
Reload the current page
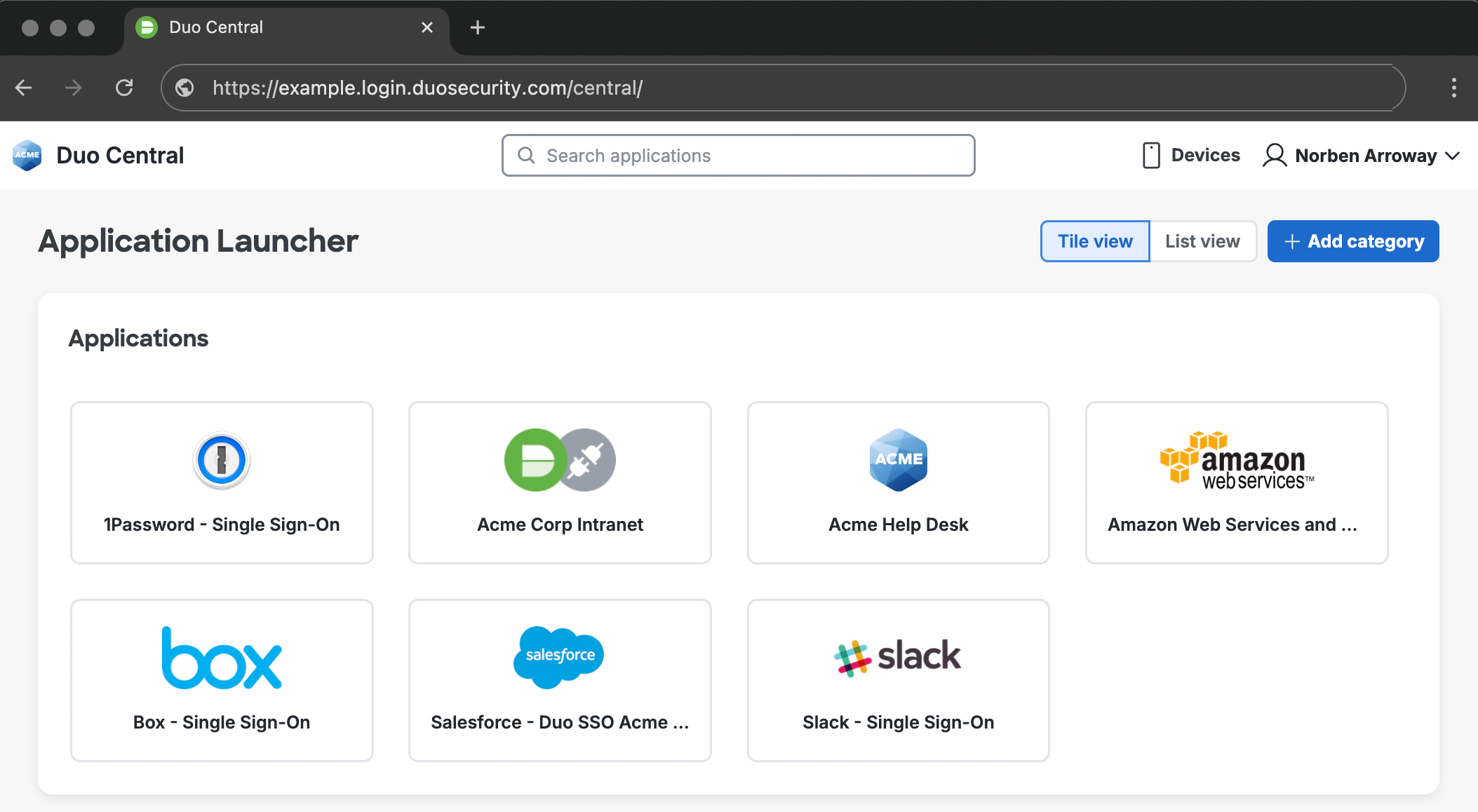tap(124, 88)
